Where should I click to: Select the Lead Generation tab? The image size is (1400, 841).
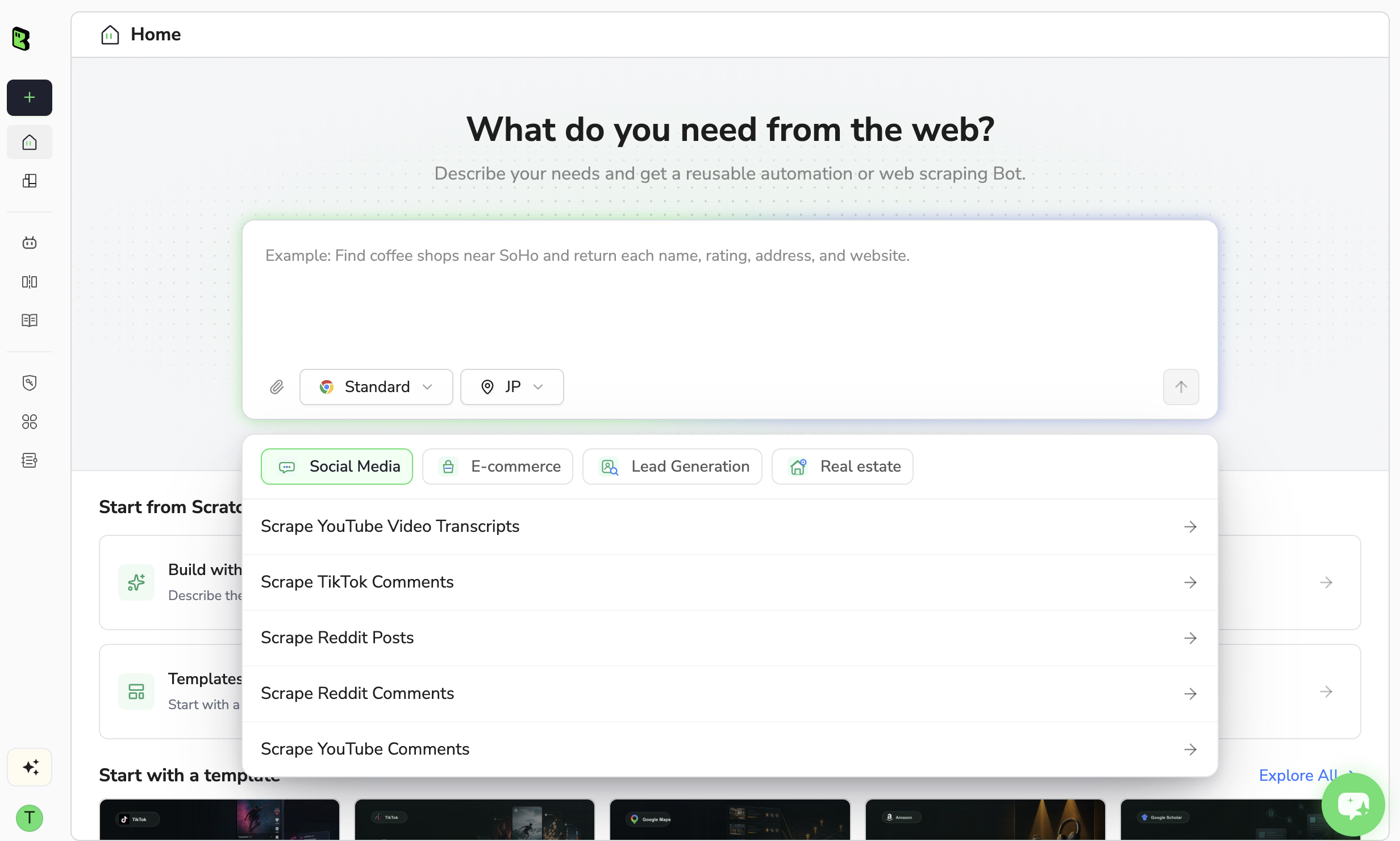672,467
